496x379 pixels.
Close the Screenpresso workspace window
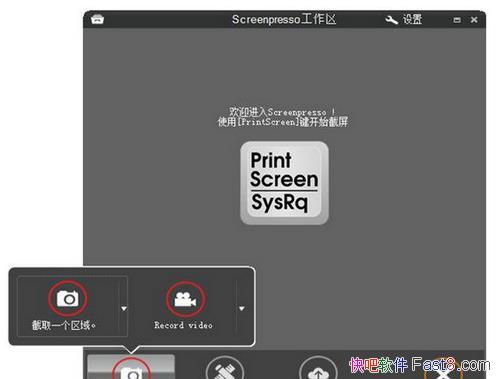474,20
